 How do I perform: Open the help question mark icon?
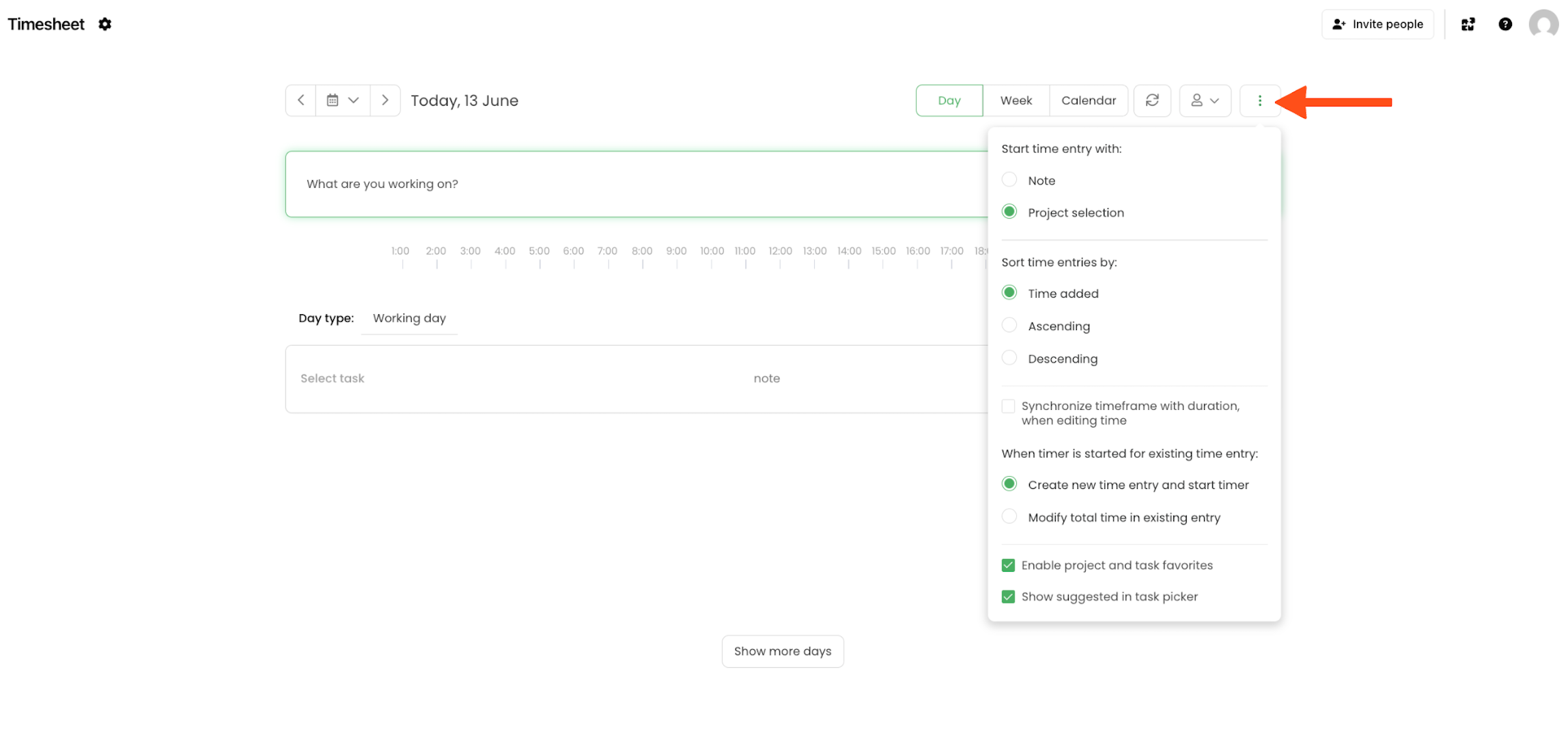coord(1505,25)
